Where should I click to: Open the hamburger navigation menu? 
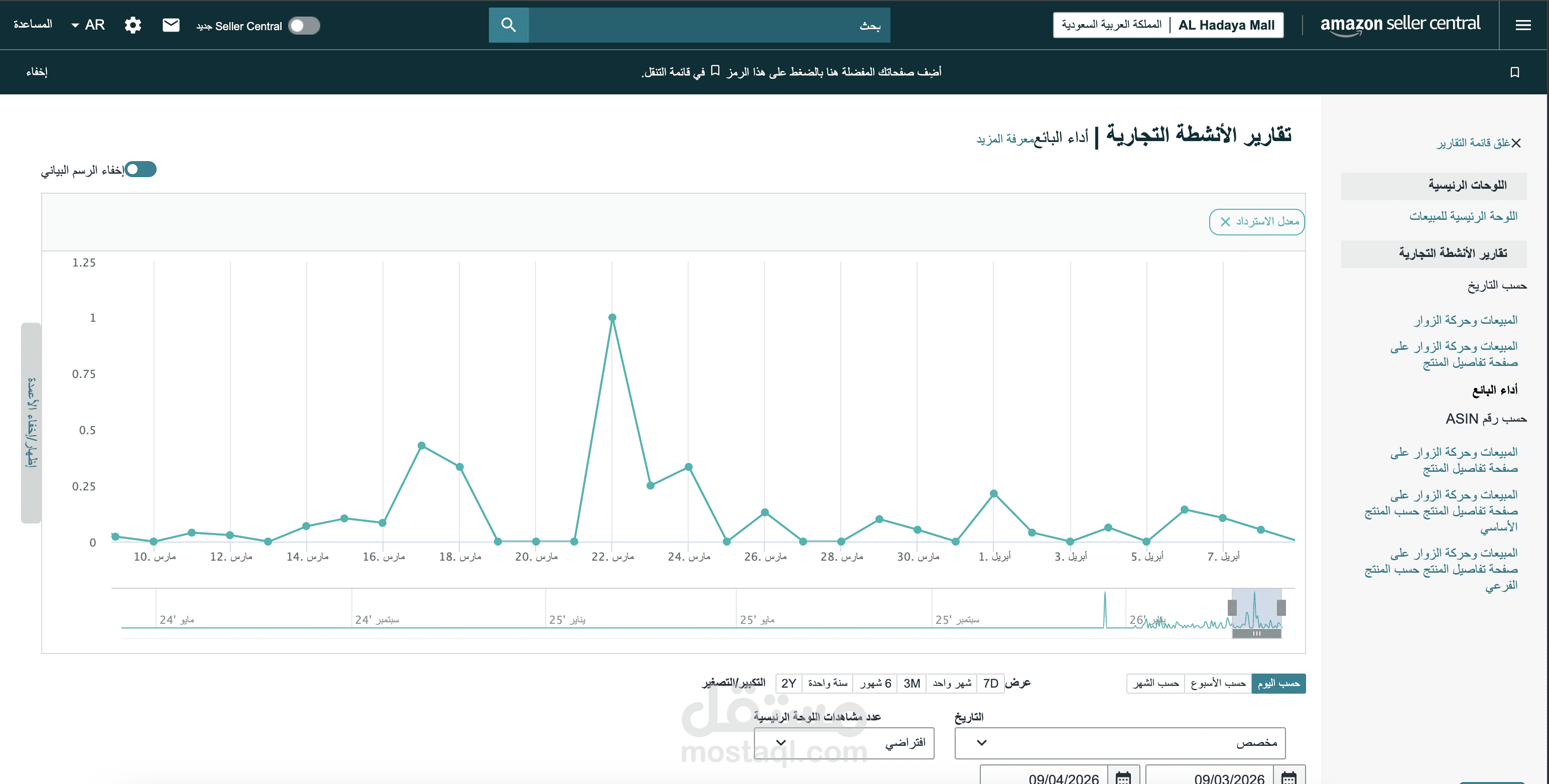pos(1522,25)
